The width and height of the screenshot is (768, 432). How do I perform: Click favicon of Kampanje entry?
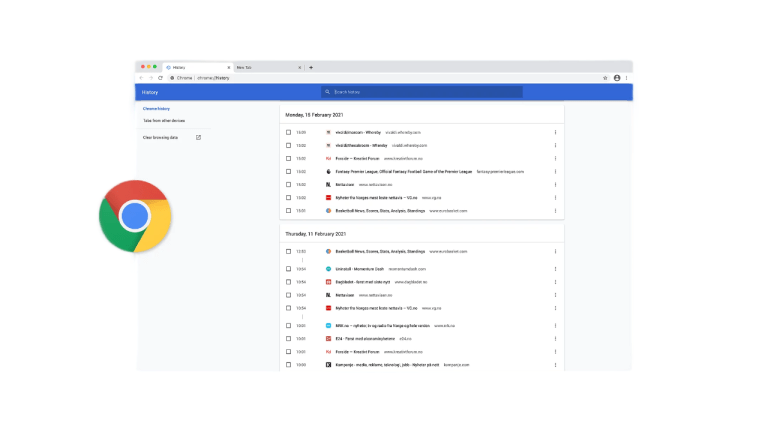pyautogui.click(x=328, y=365)
